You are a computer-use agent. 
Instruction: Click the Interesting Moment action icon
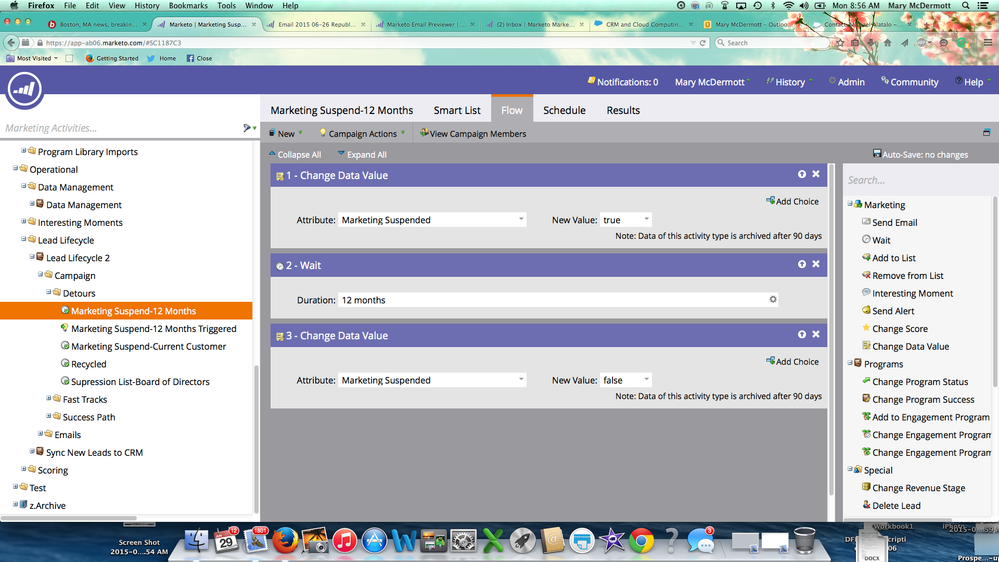coord(866,292)
